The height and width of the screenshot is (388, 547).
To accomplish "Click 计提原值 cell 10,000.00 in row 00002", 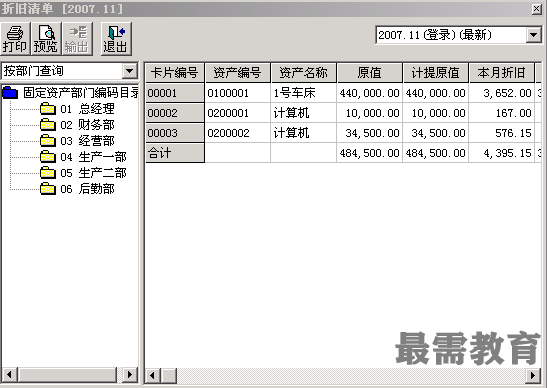I will (x=435, y=113).
